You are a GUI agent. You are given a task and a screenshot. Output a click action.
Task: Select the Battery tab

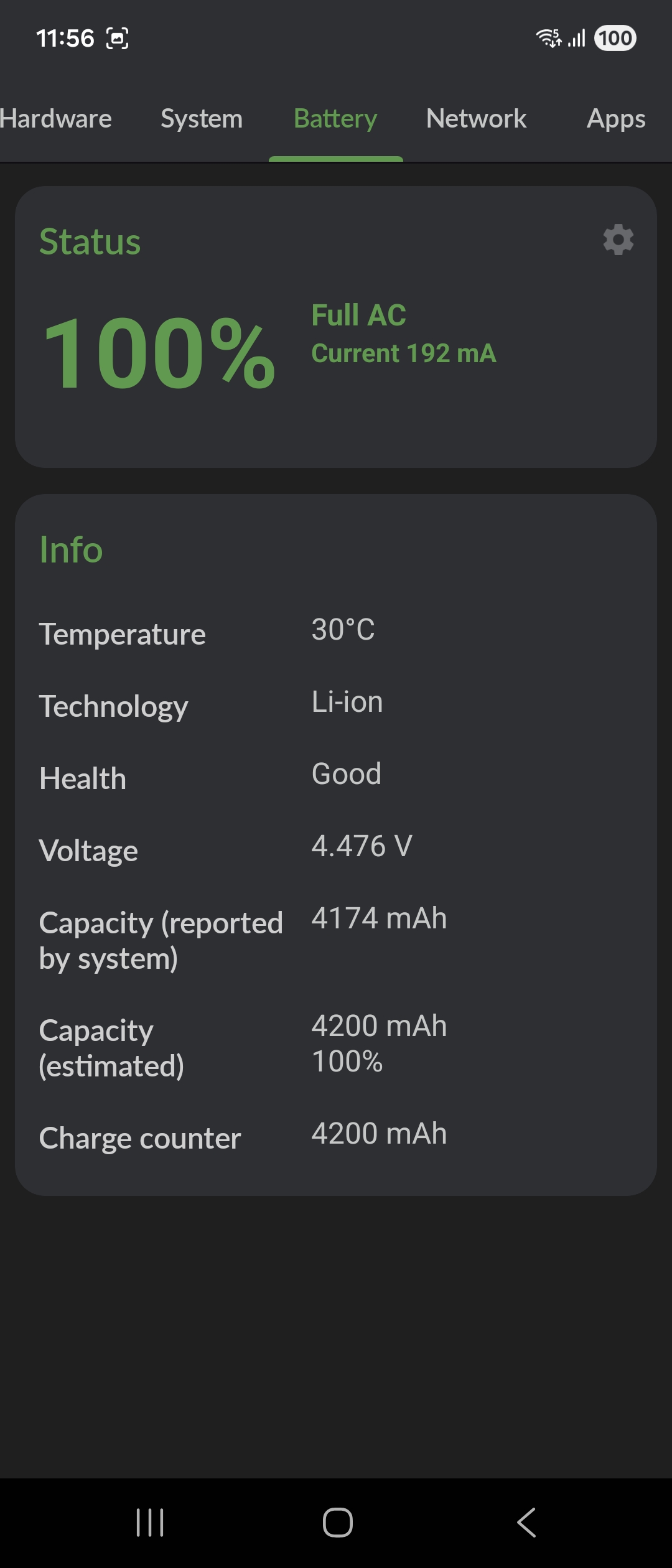(335, 118)
